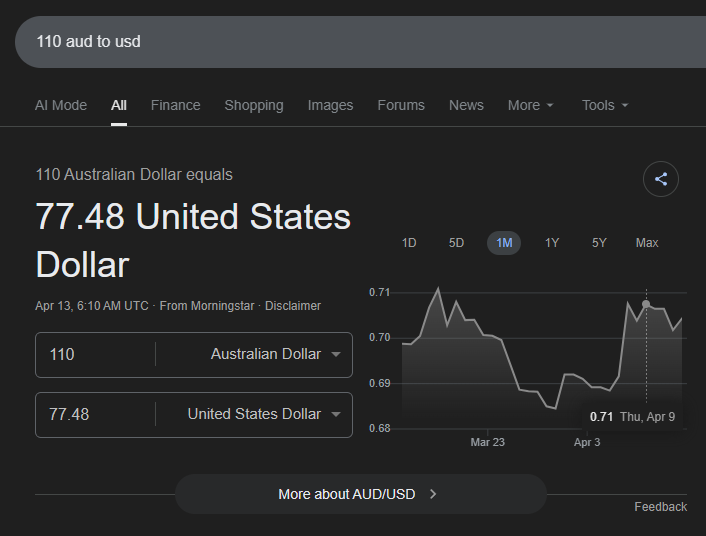
Task: Click the 'From Morningstar' source text
Action: coord(207,306)
